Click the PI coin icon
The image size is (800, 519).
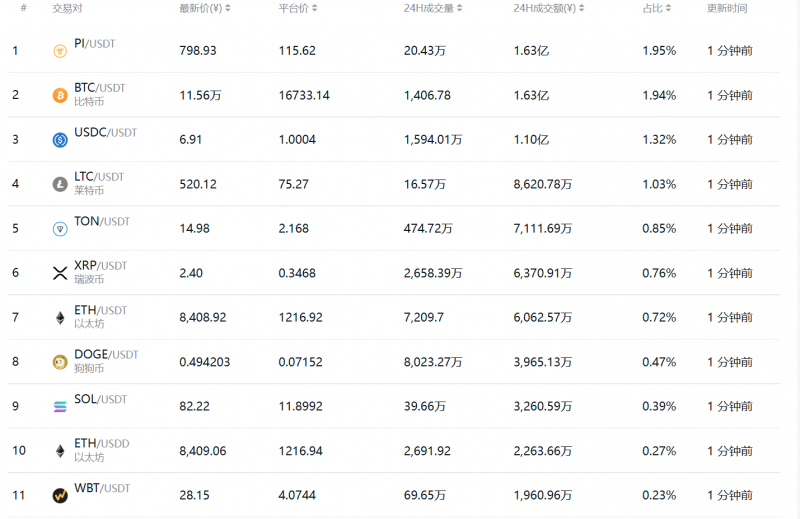pyautogui.click(x=60, y=51)
